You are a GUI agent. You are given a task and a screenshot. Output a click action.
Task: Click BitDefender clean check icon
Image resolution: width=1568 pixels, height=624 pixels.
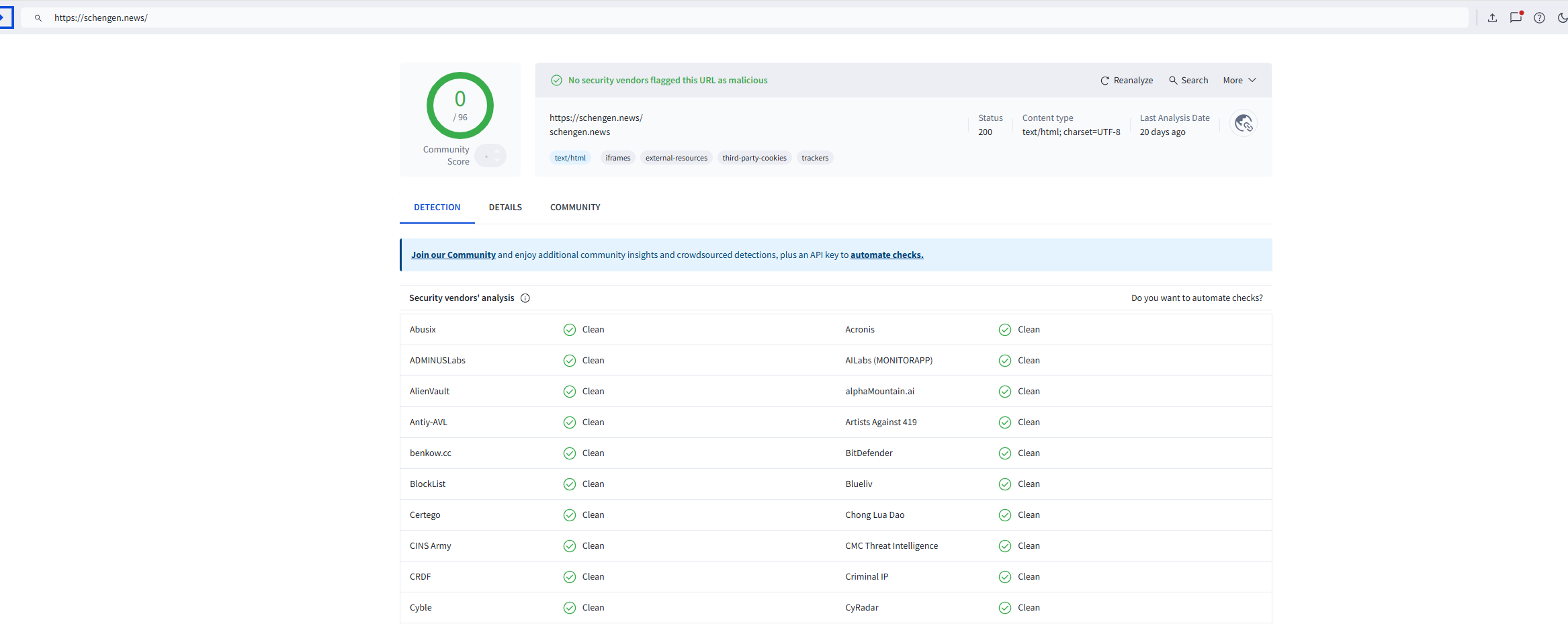click(1005, 453)
